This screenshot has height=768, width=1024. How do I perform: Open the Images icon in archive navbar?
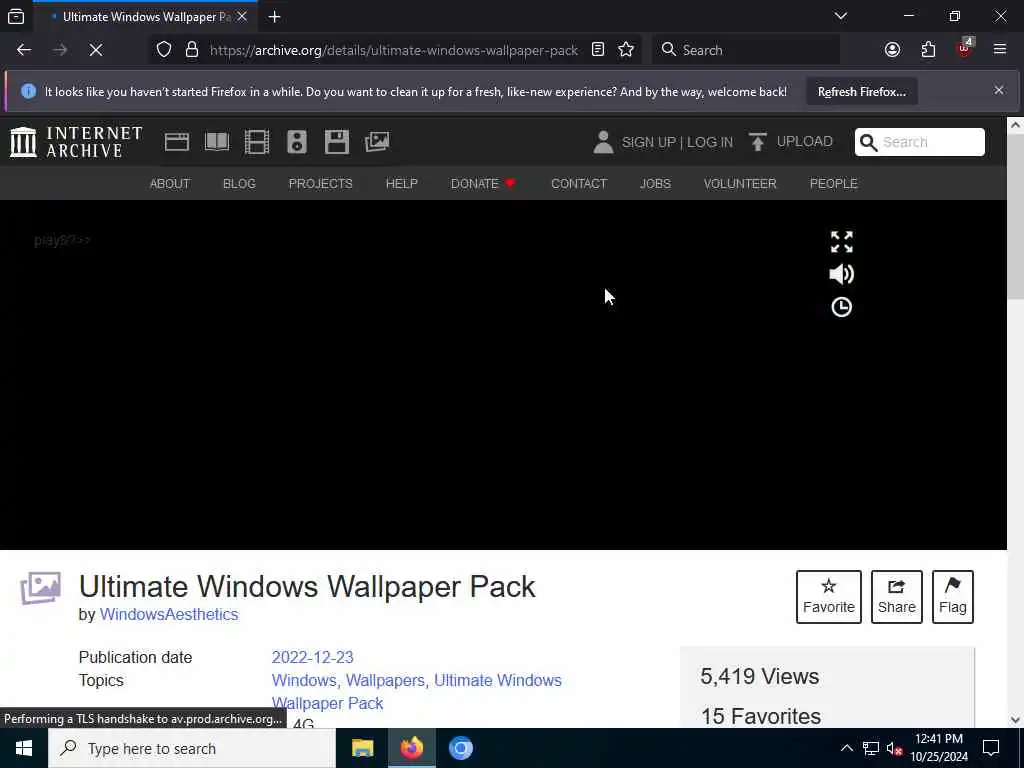377,142
